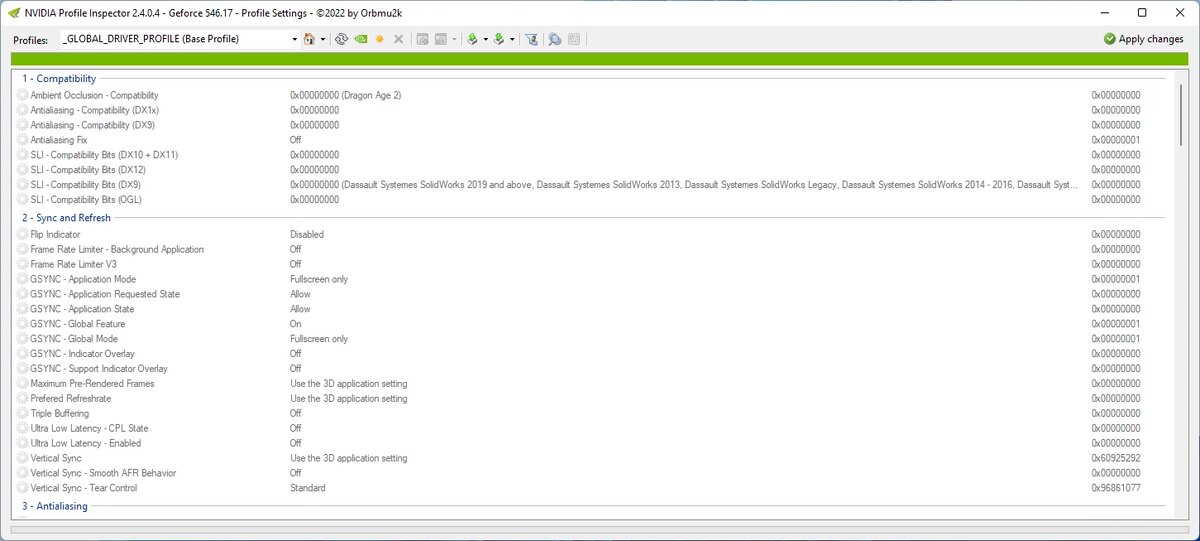Viewport: 1200px width, 541px height.
Task: Click the gear icon beside Antialiasing Fix
Action: click(23, 140)
